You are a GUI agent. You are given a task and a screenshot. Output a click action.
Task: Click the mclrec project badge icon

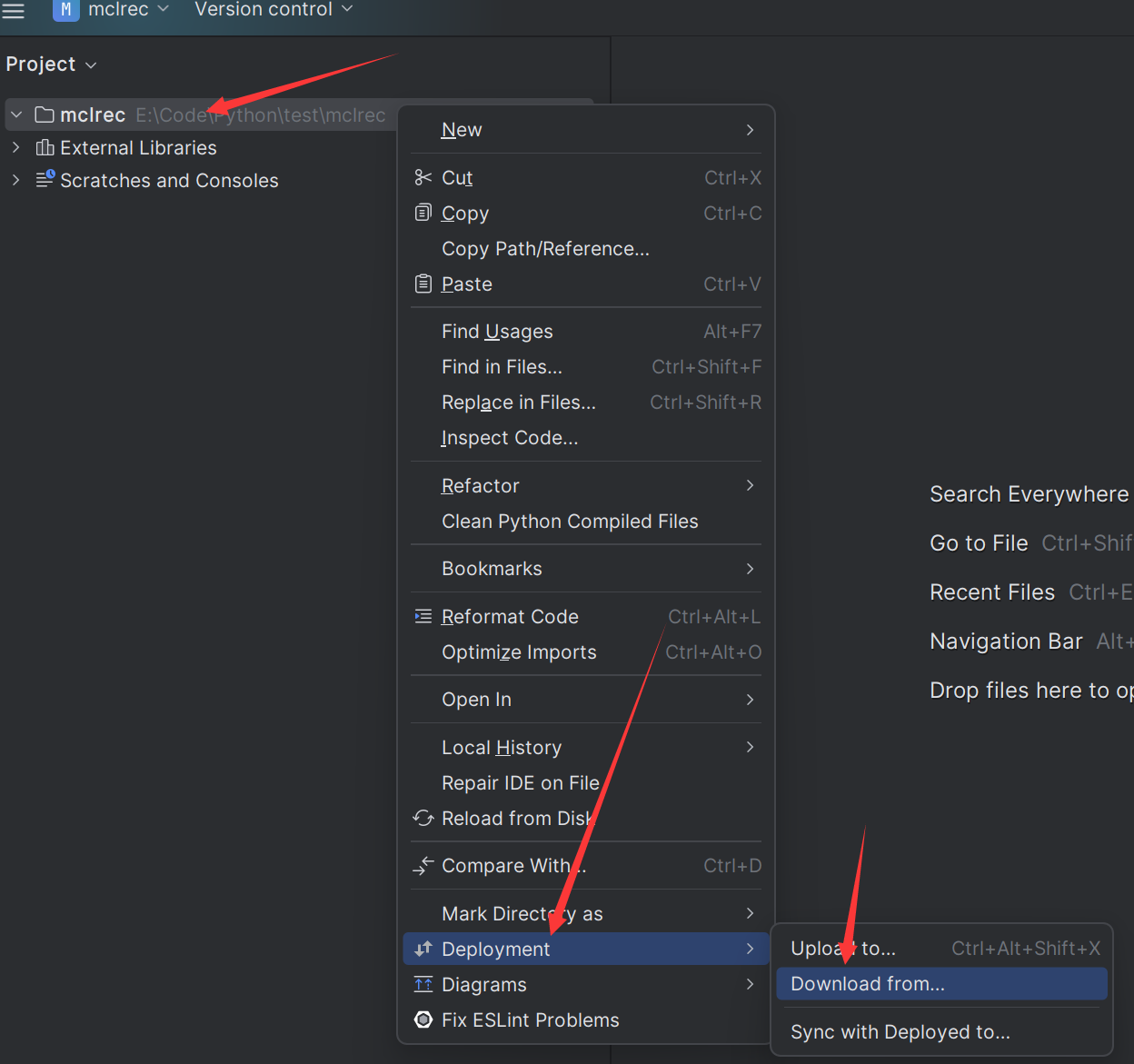coord(65,10)
